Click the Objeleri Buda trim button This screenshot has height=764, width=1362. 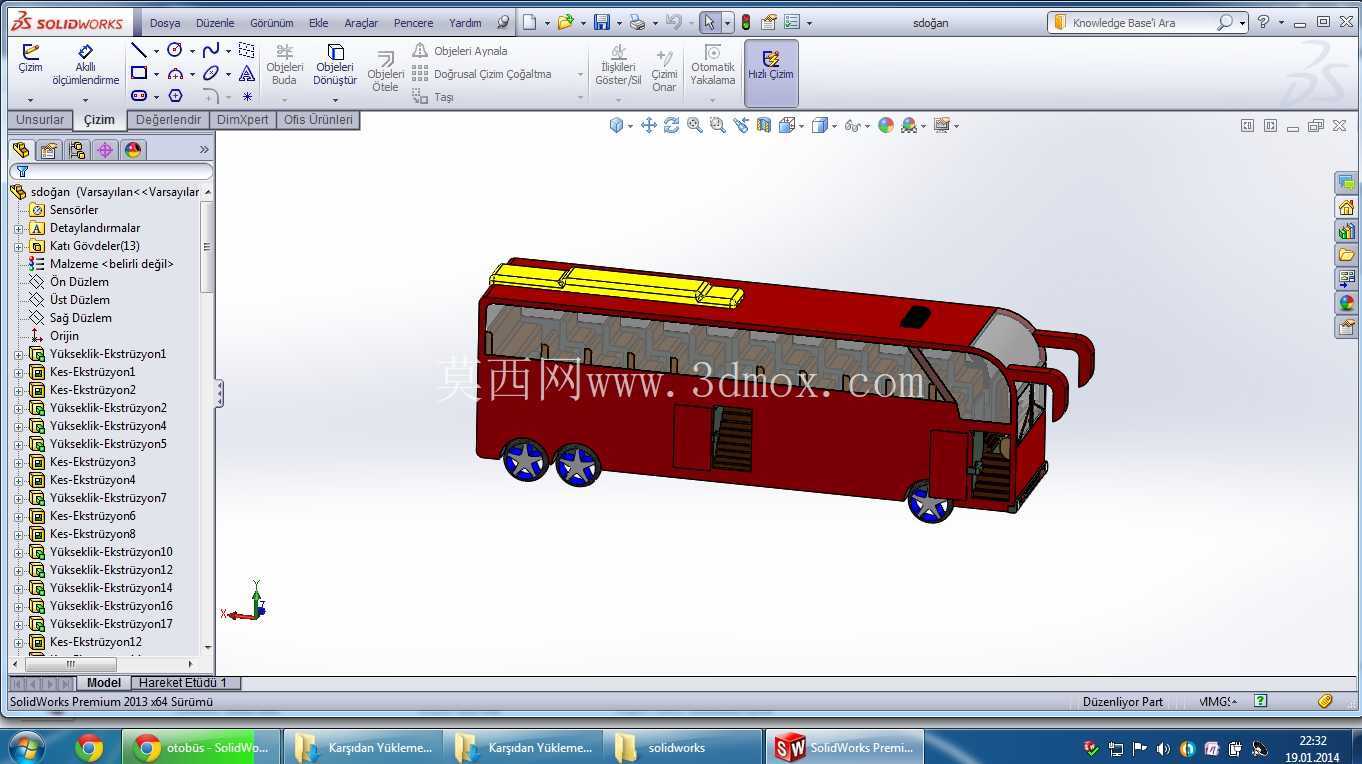[284, 65]
